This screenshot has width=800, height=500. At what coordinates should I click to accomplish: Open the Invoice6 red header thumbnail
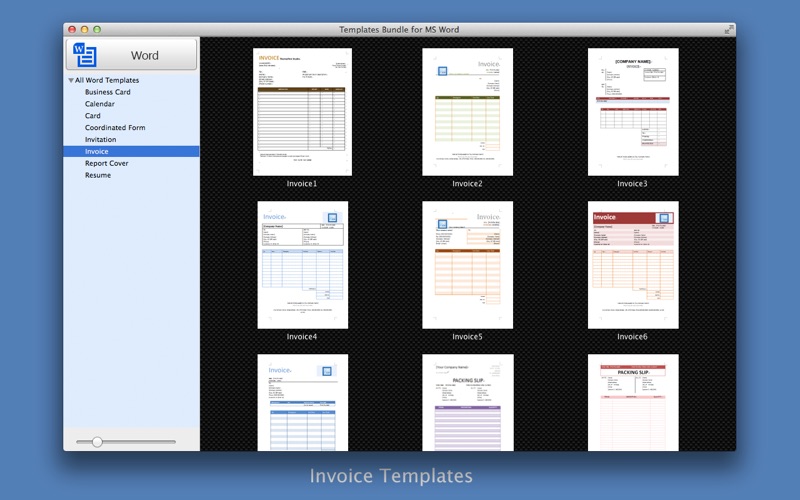(633, 265)
